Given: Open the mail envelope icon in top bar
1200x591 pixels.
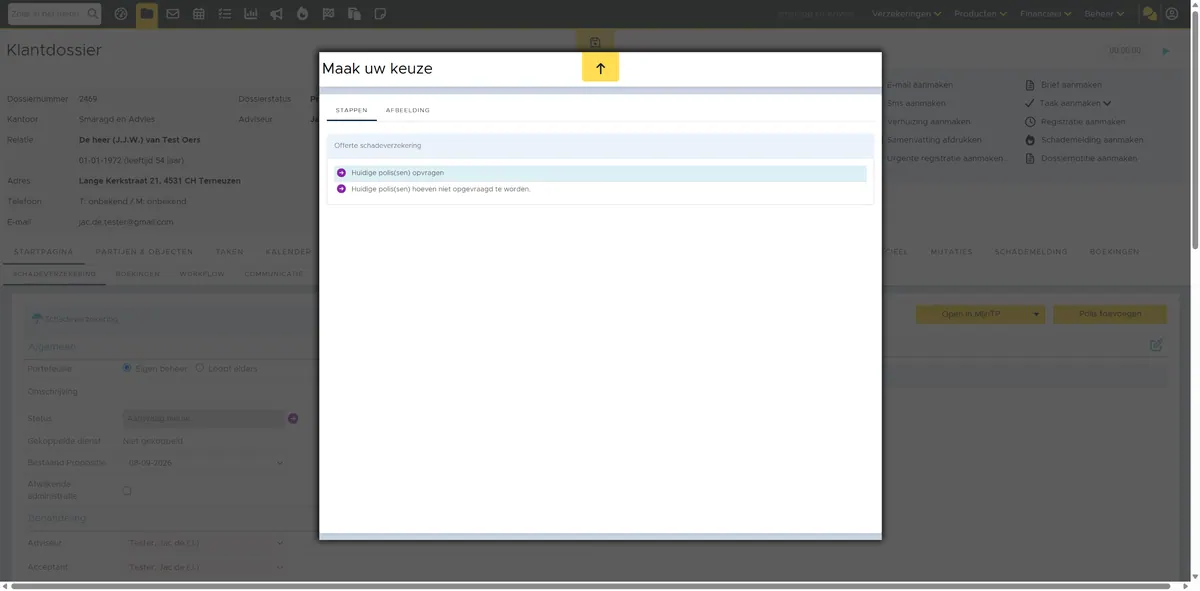Looking at the screenshot, I should pyautogui.click(x=173, y=14).
